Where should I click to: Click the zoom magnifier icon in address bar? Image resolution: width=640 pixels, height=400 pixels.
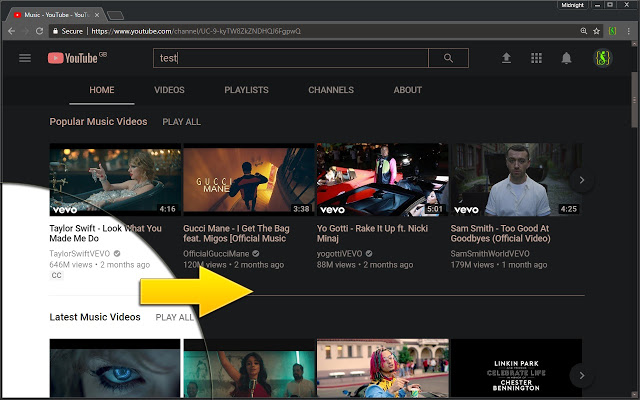click(x=584, y=31)
